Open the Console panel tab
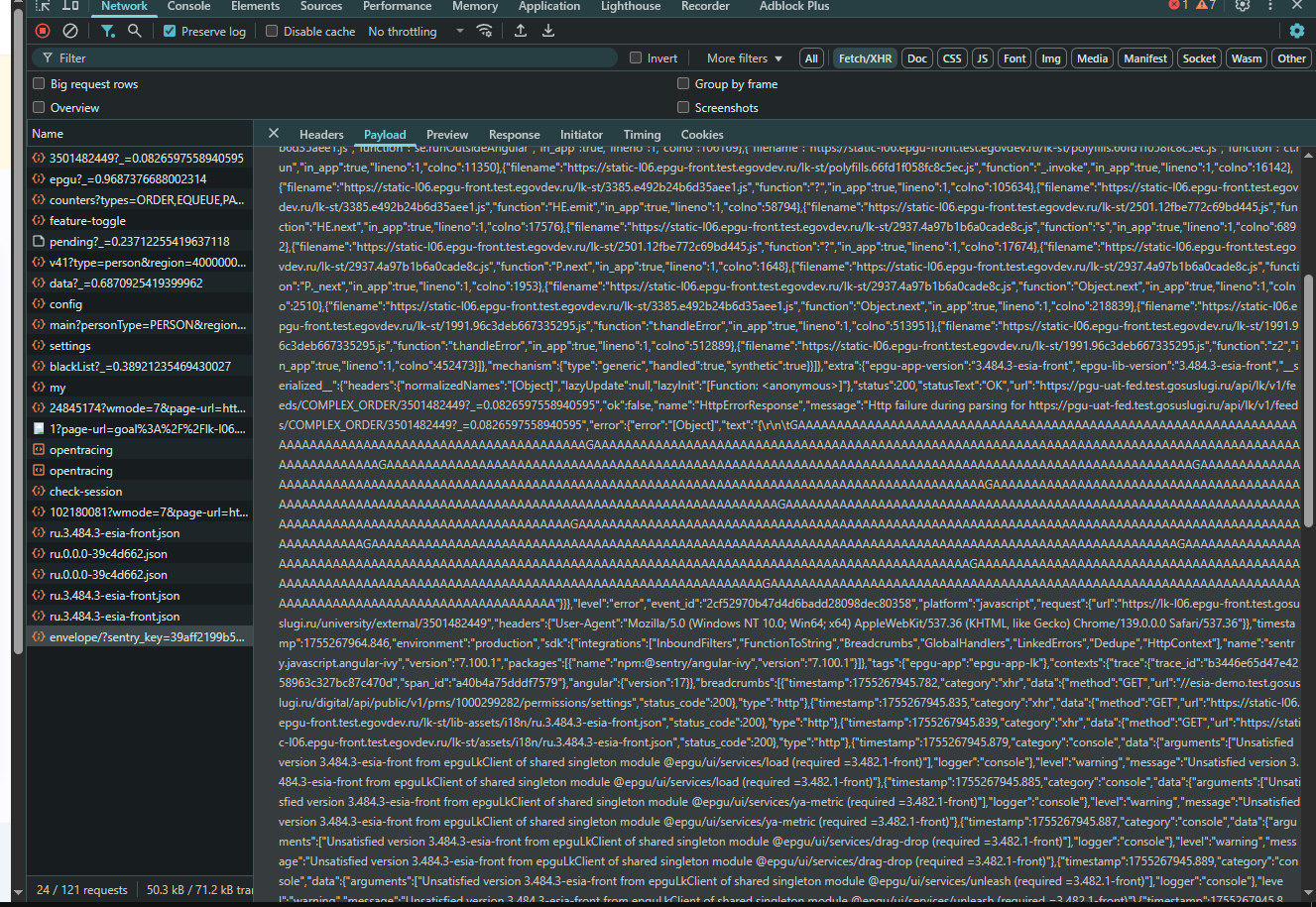 click(188, 6)
